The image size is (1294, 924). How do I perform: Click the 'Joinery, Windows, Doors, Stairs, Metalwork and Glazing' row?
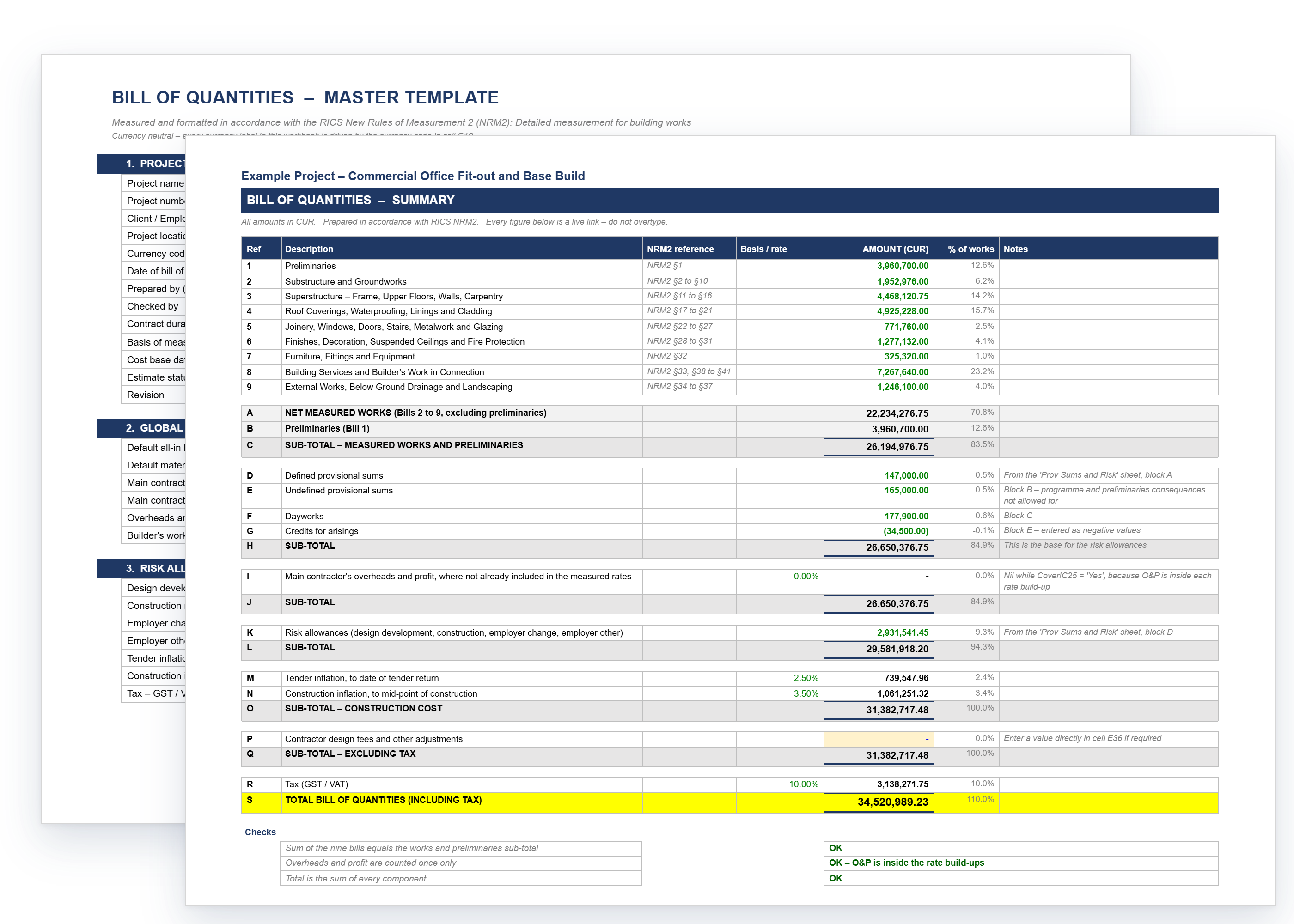pyautogui.click(x=730, y=327)
